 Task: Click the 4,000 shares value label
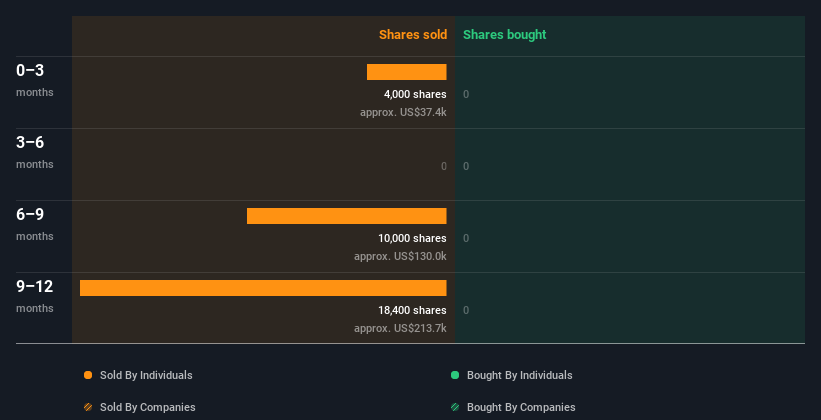[x=408, y=95]
